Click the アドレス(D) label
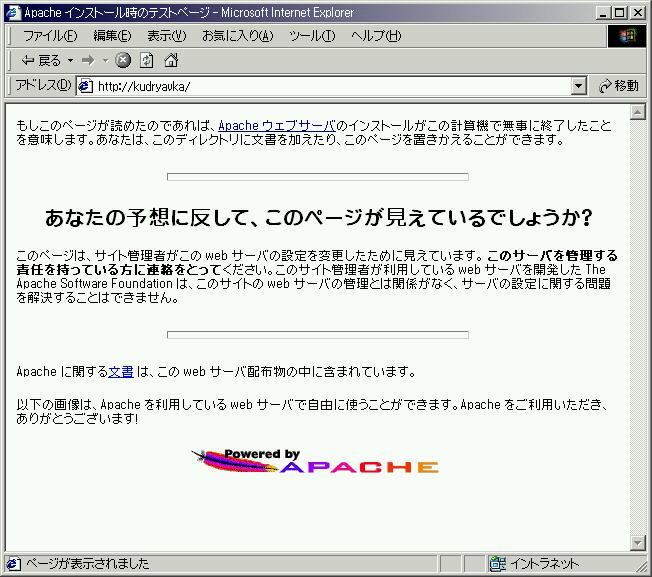Viewport: 652px width, 577px height. (43, 86)
